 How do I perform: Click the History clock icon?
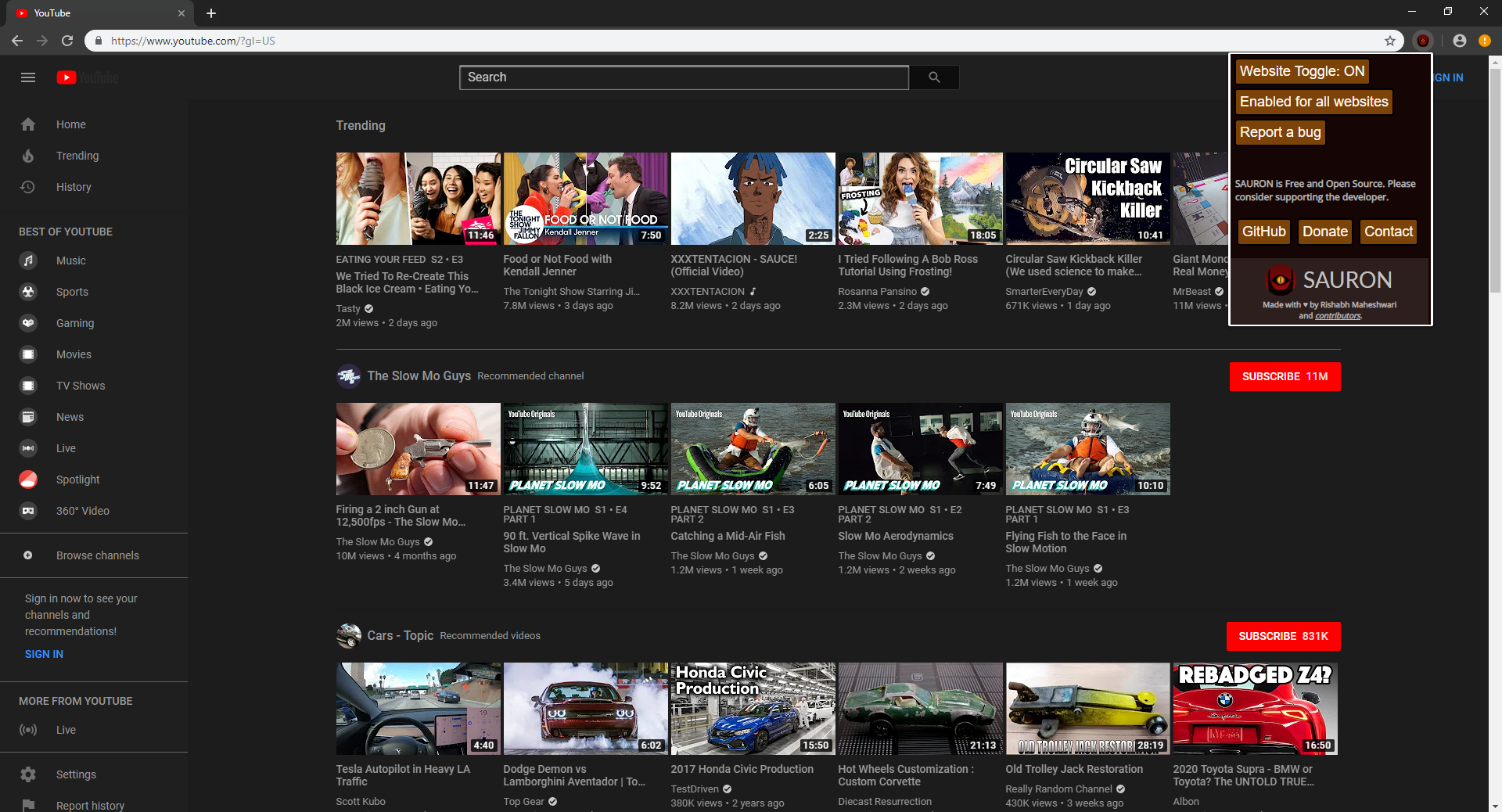click(x=28, y=187)
